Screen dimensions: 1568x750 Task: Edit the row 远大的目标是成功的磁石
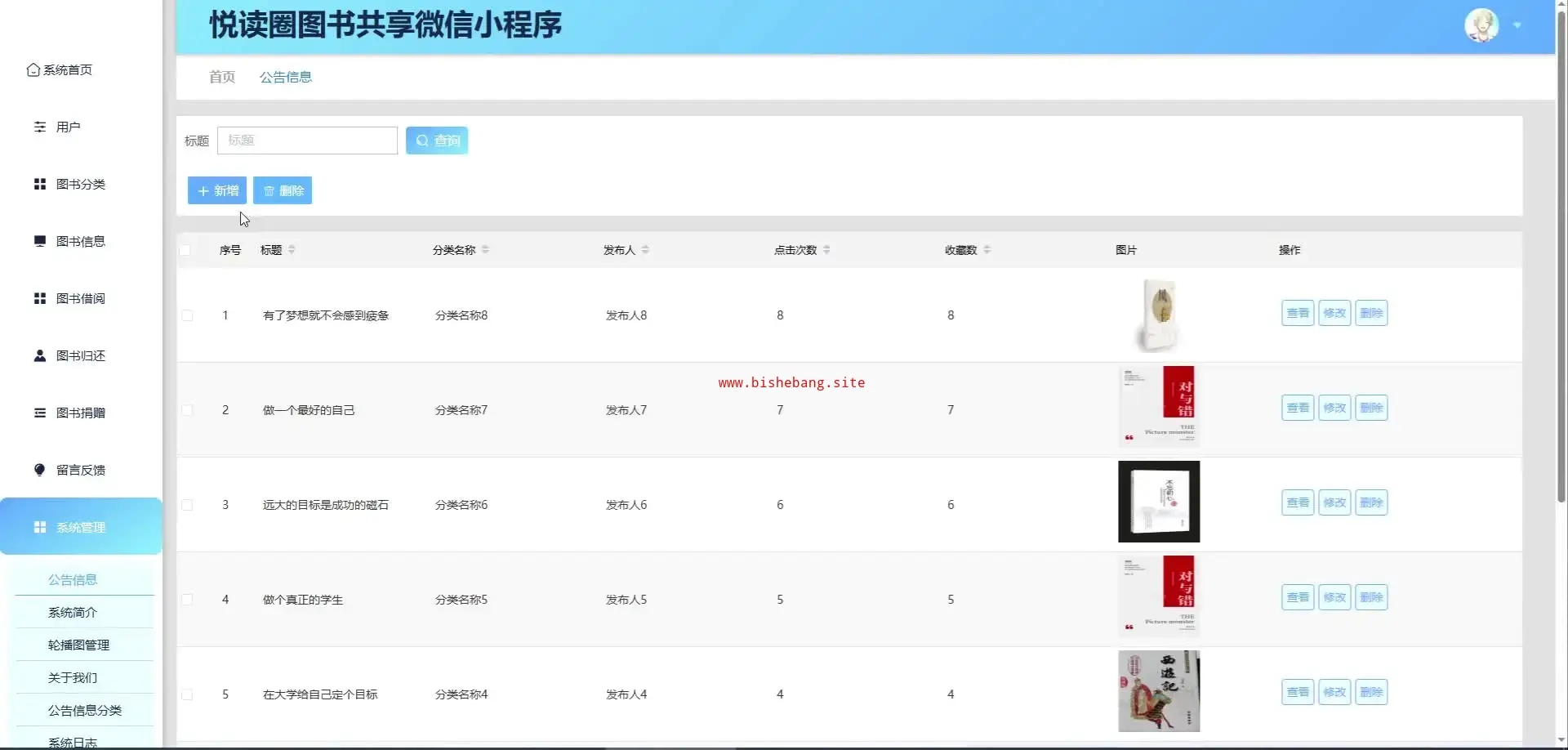pyautogui.click(x=1334, y=502)
